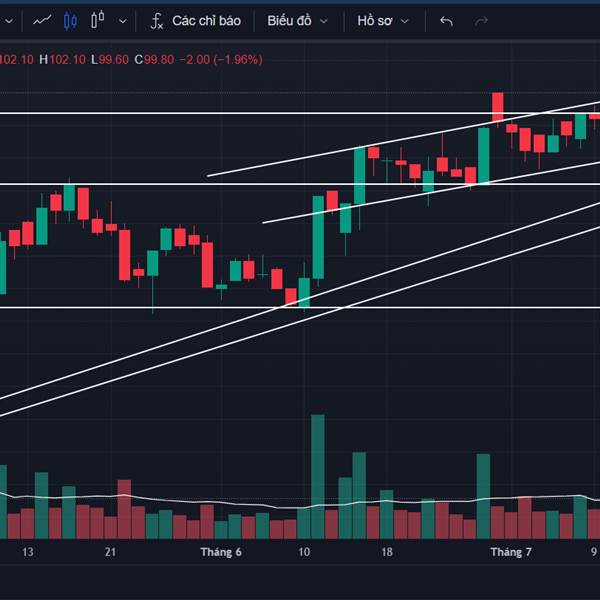The height and width of the screenshot is (600, 600).
Task: Click the tallest green volume bar
Action: coord(318,476)
